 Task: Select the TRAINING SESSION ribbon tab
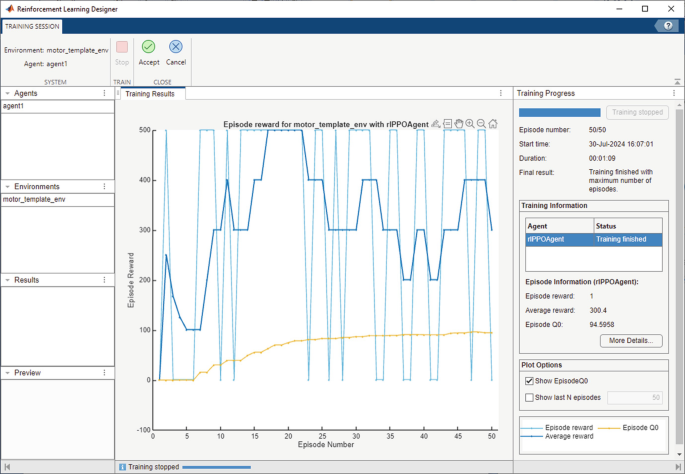pos(32,27)
